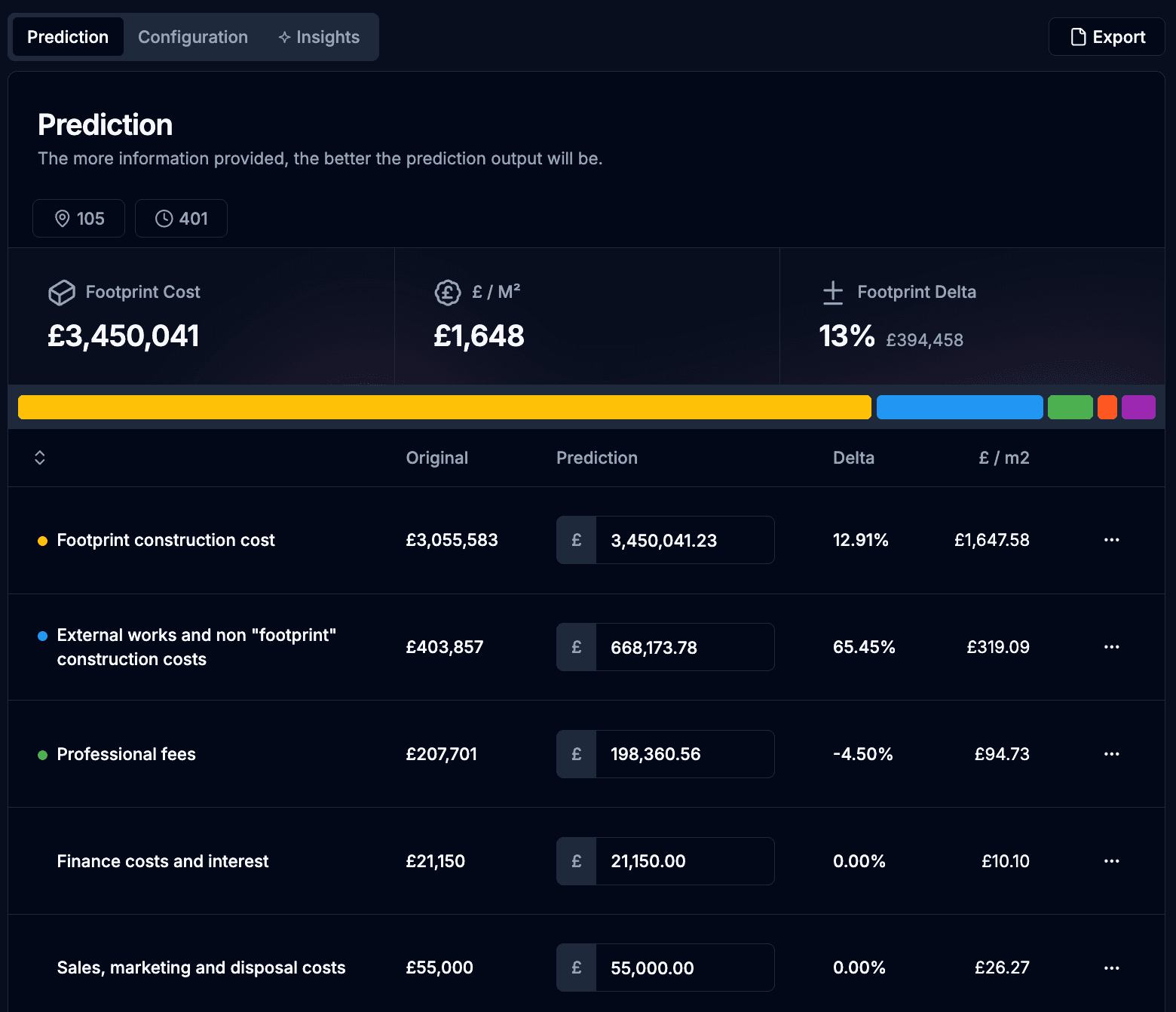Click the sparkle icon on the Insights tab
This screenshot has width=1176, height=1012.
coord(284,37)
